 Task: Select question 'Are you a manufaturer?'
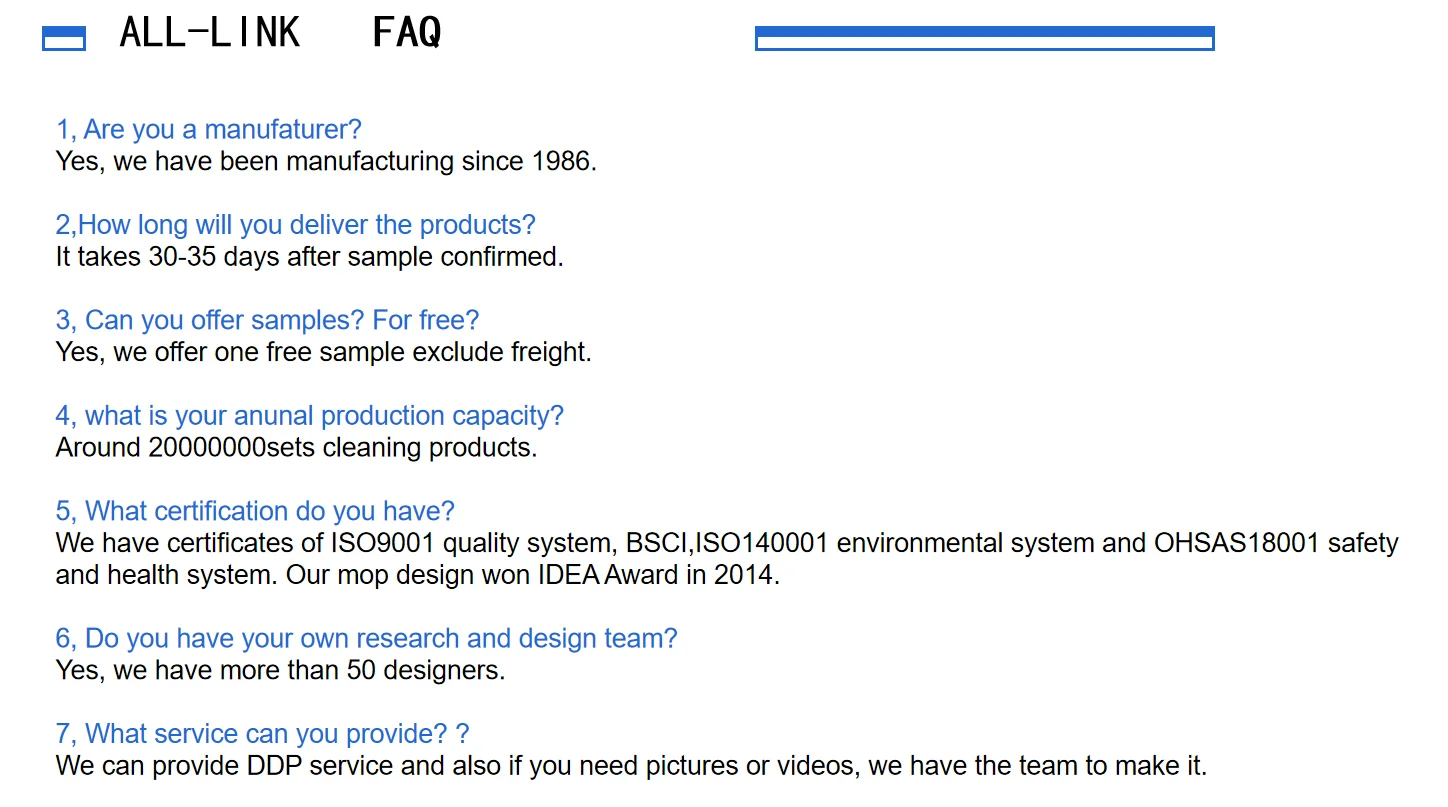coord(208,129)
